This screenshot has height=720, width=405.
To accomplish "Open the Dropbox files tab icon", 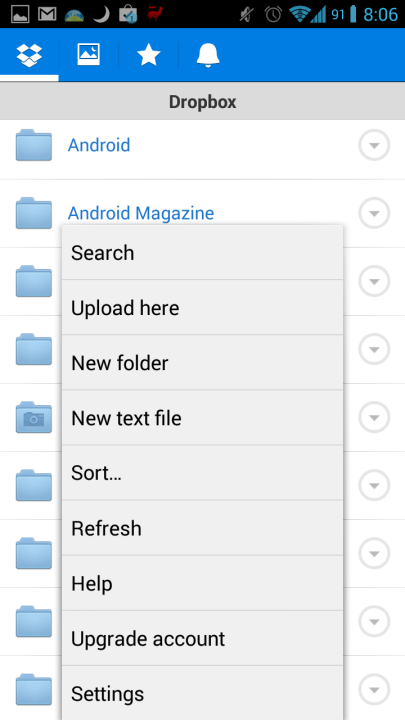I will pyautogui.click(x=29, y=55).
